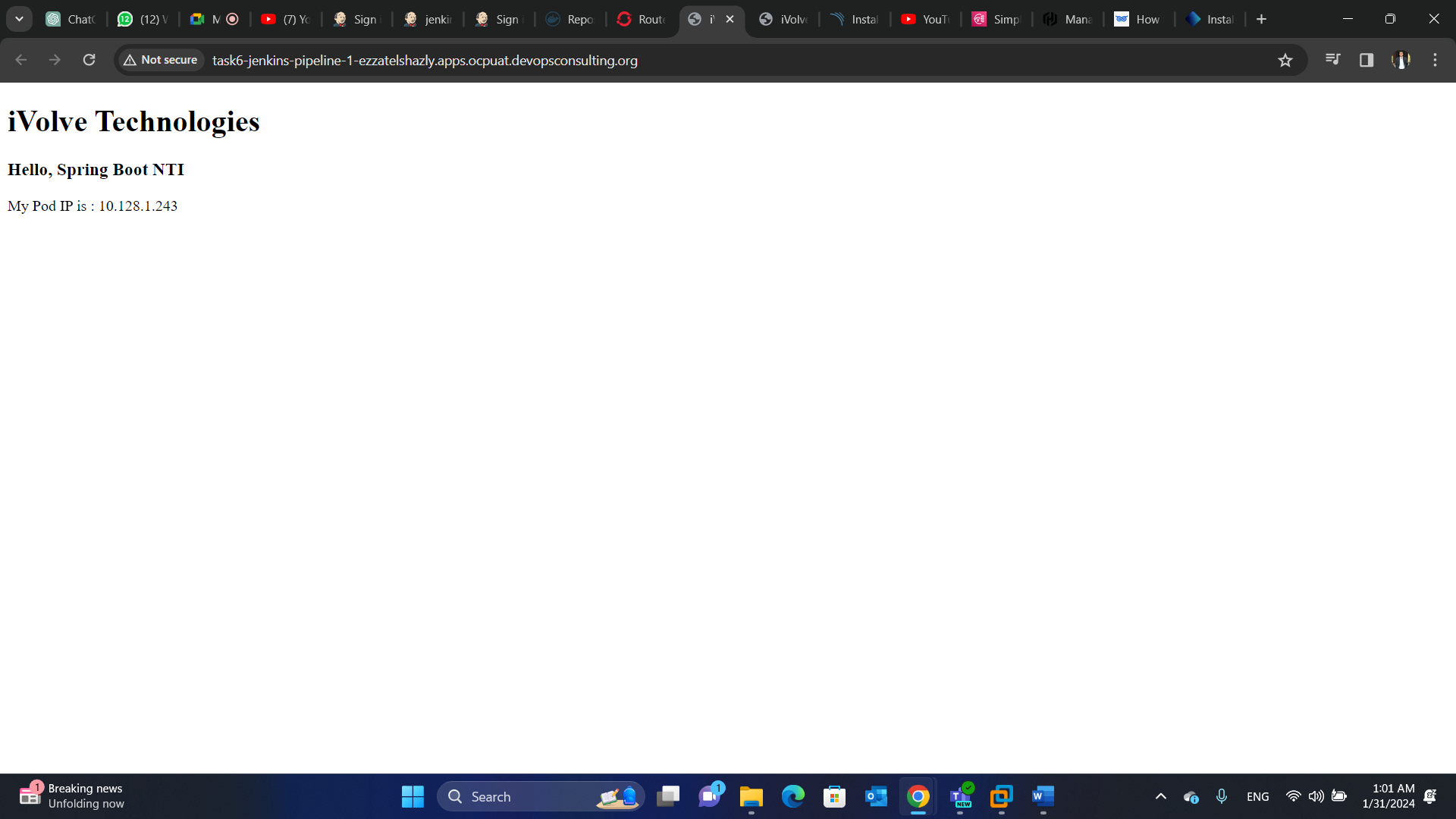
Task: Open the media control icon
Action: [1332, 60]
